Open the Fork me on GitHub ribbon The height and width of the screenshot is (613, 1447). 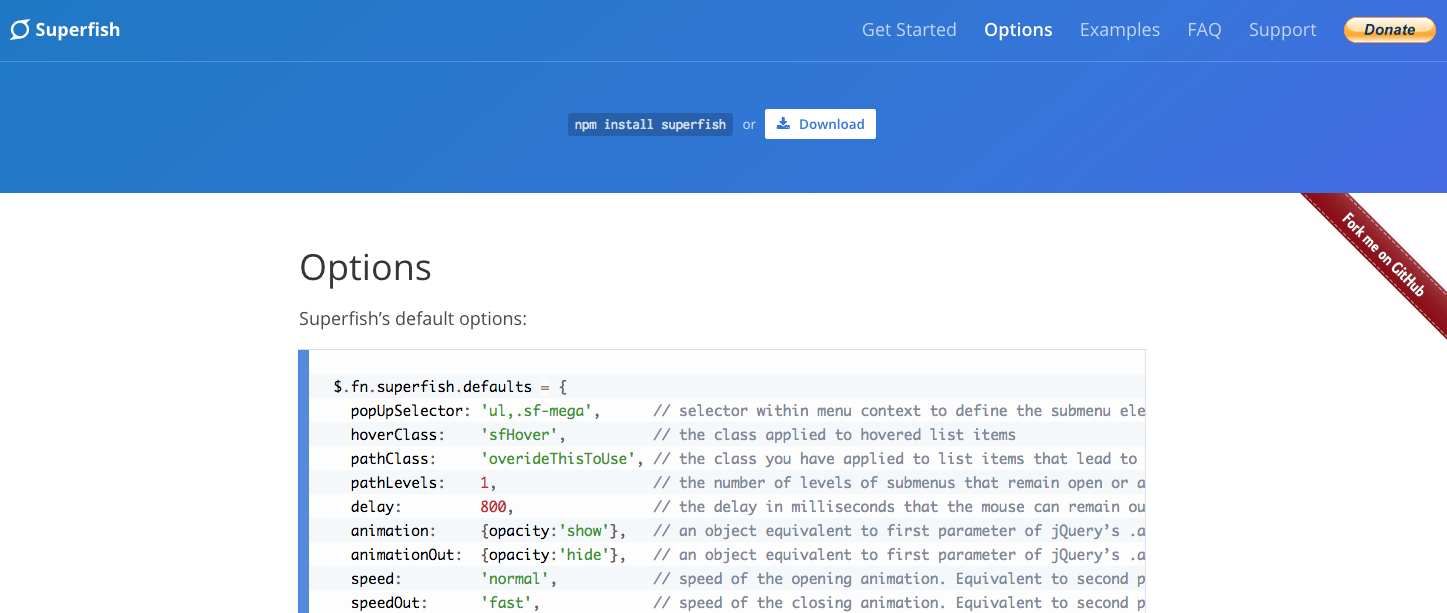click(x=1382, y=254)
